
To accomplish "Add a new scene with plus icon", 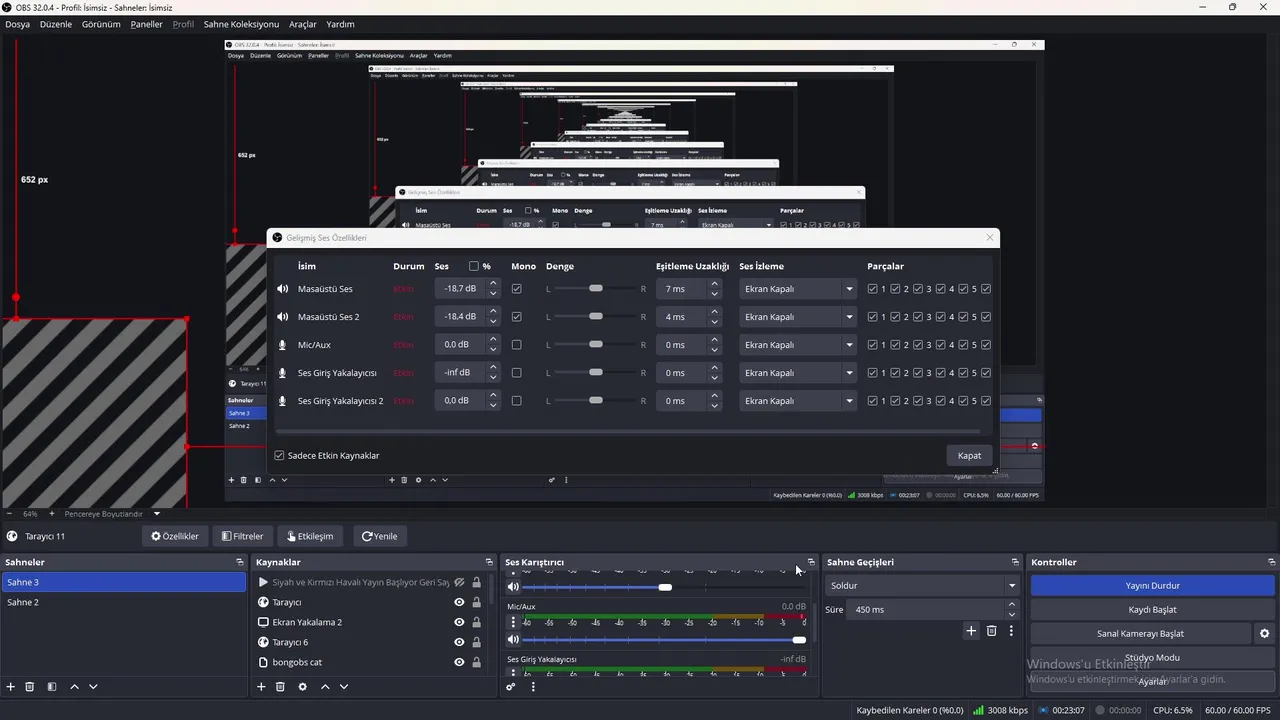I will tap(11, 687).
